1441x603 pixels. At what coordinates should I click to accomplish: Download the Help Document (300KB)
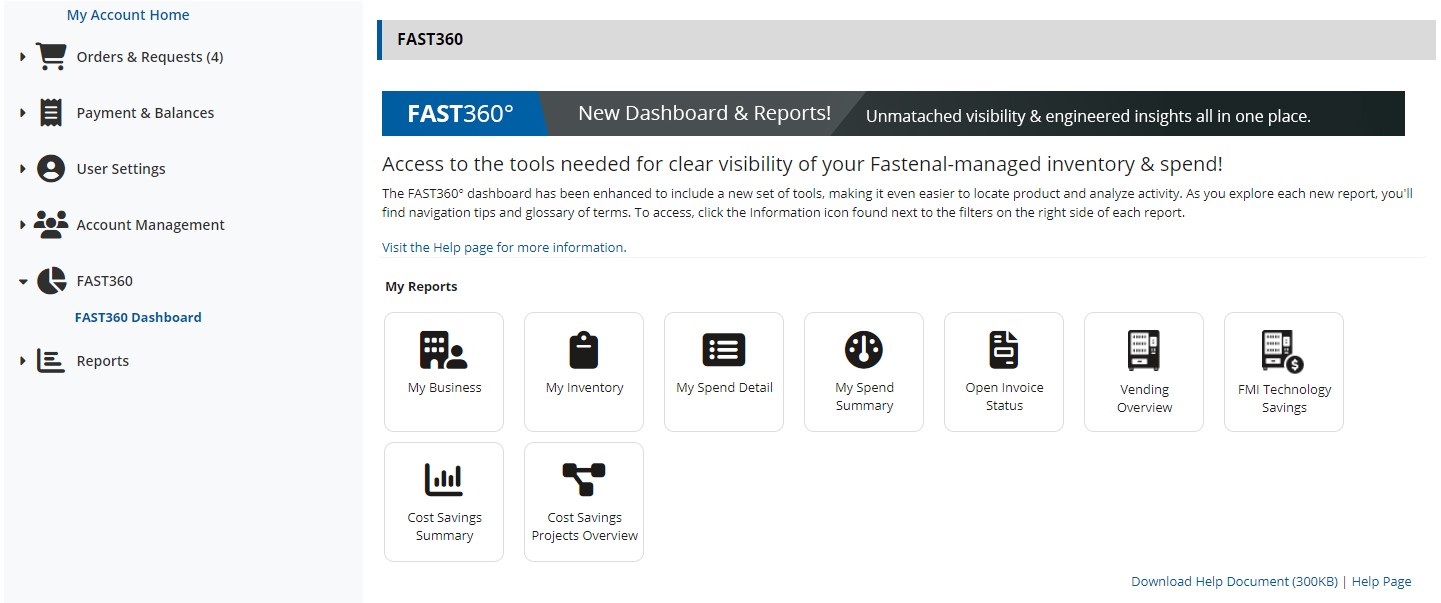1235,581
